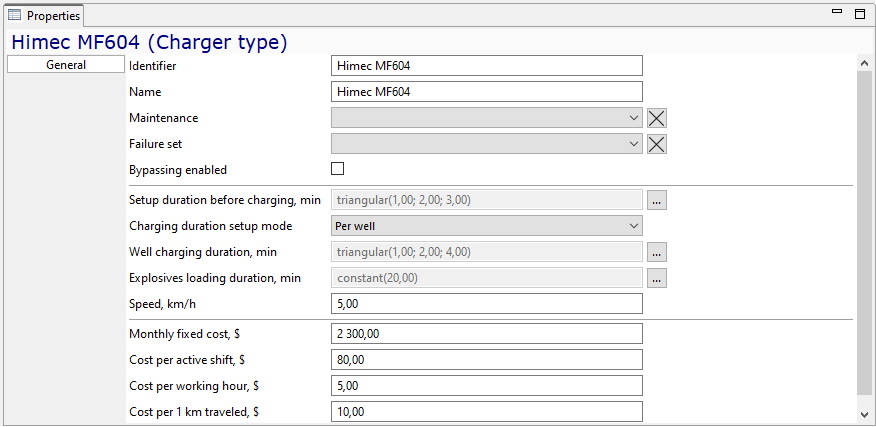Click the Speed, km/h input field

[x=487, y=303]
